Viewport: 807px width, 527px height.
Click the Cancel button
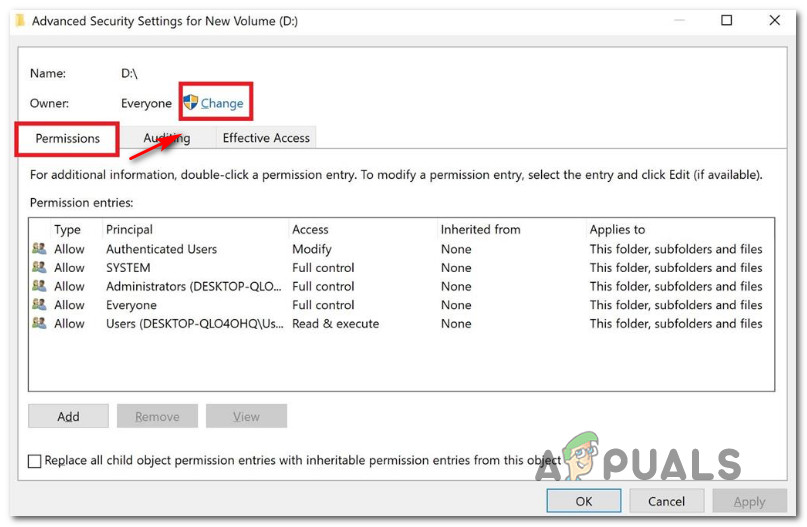pyautogui.click(x=666, y=501)
